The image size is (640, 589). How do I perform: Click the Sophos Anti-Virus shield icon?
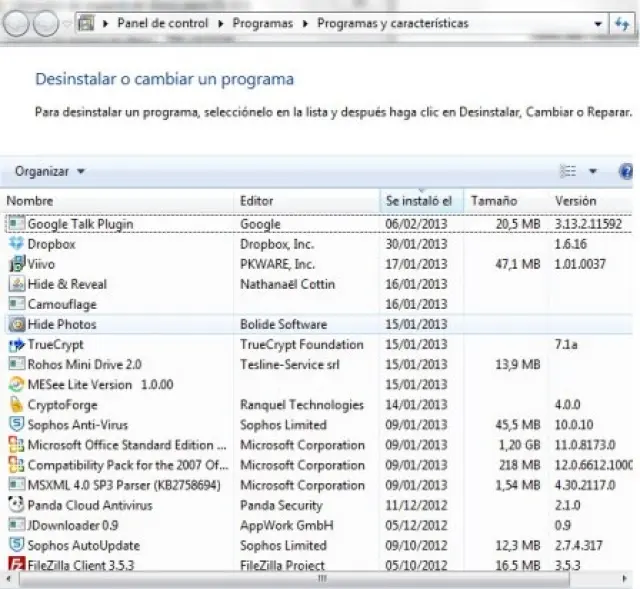point(16,425)
